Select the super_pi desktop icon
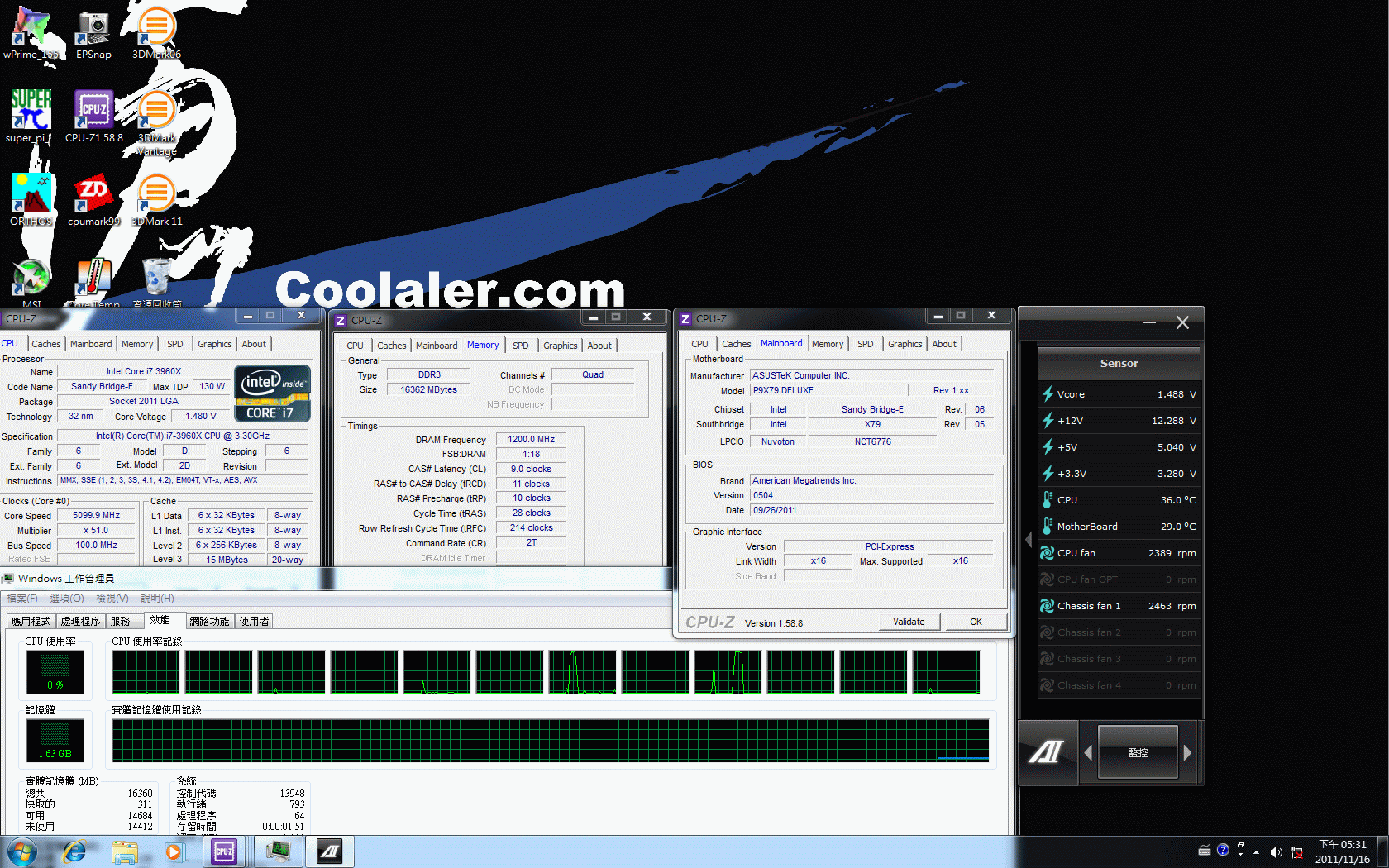Image resolution: width=1389 pixels, height=868 pixels. click(x=31, y=117)
